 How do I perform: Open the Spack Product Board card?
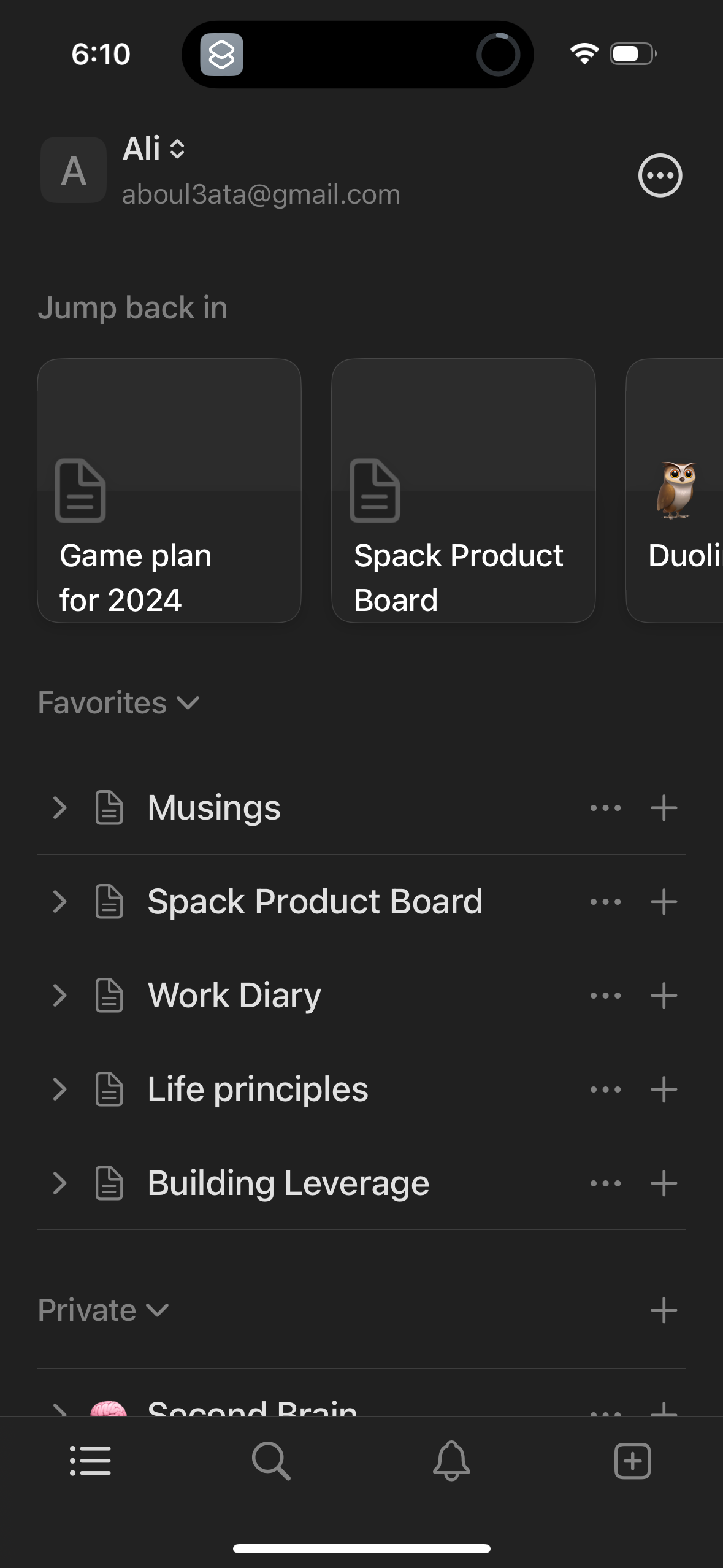pyautogui.click(x=464, y=491)
